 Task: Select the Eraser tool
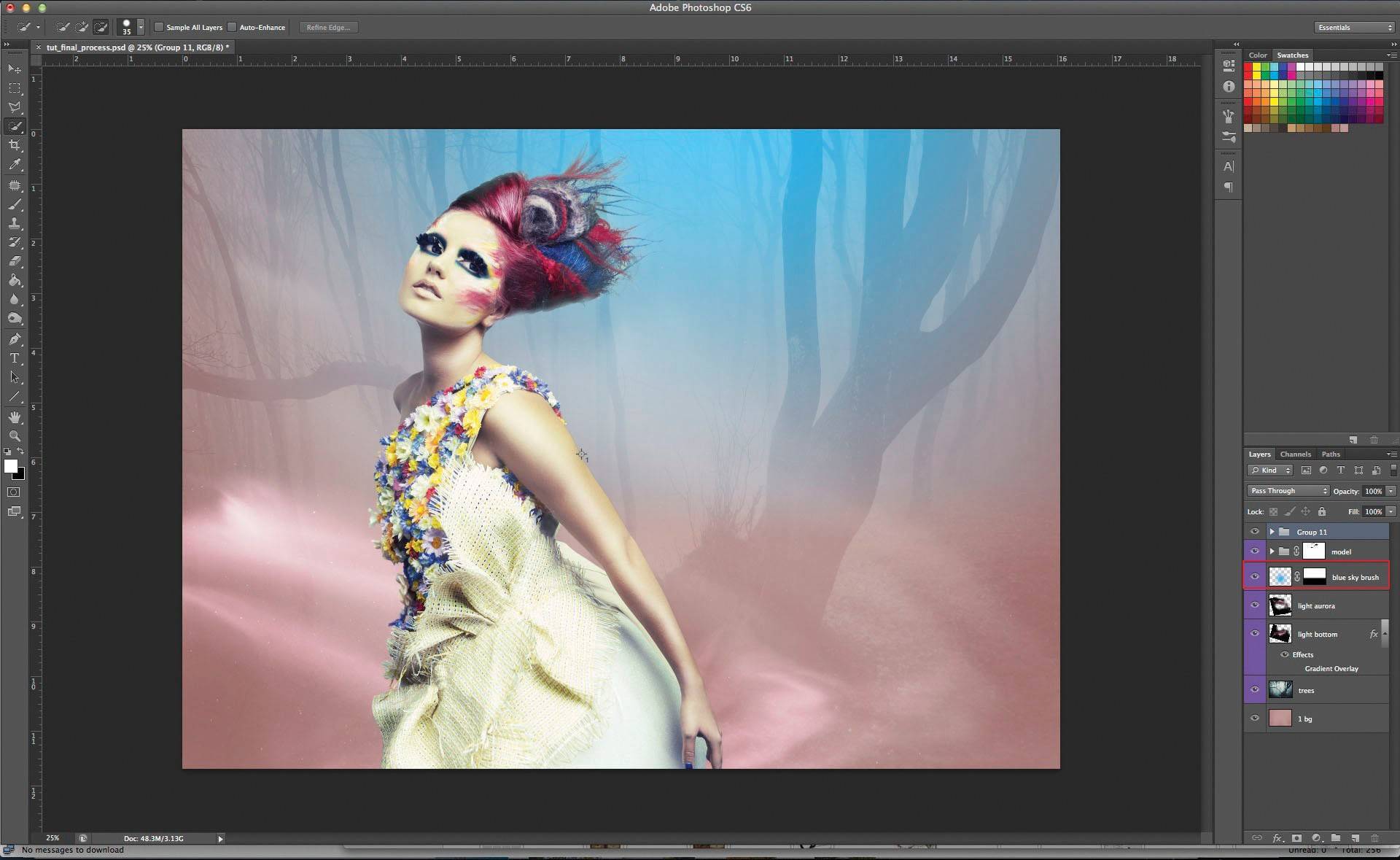[15, 261]
